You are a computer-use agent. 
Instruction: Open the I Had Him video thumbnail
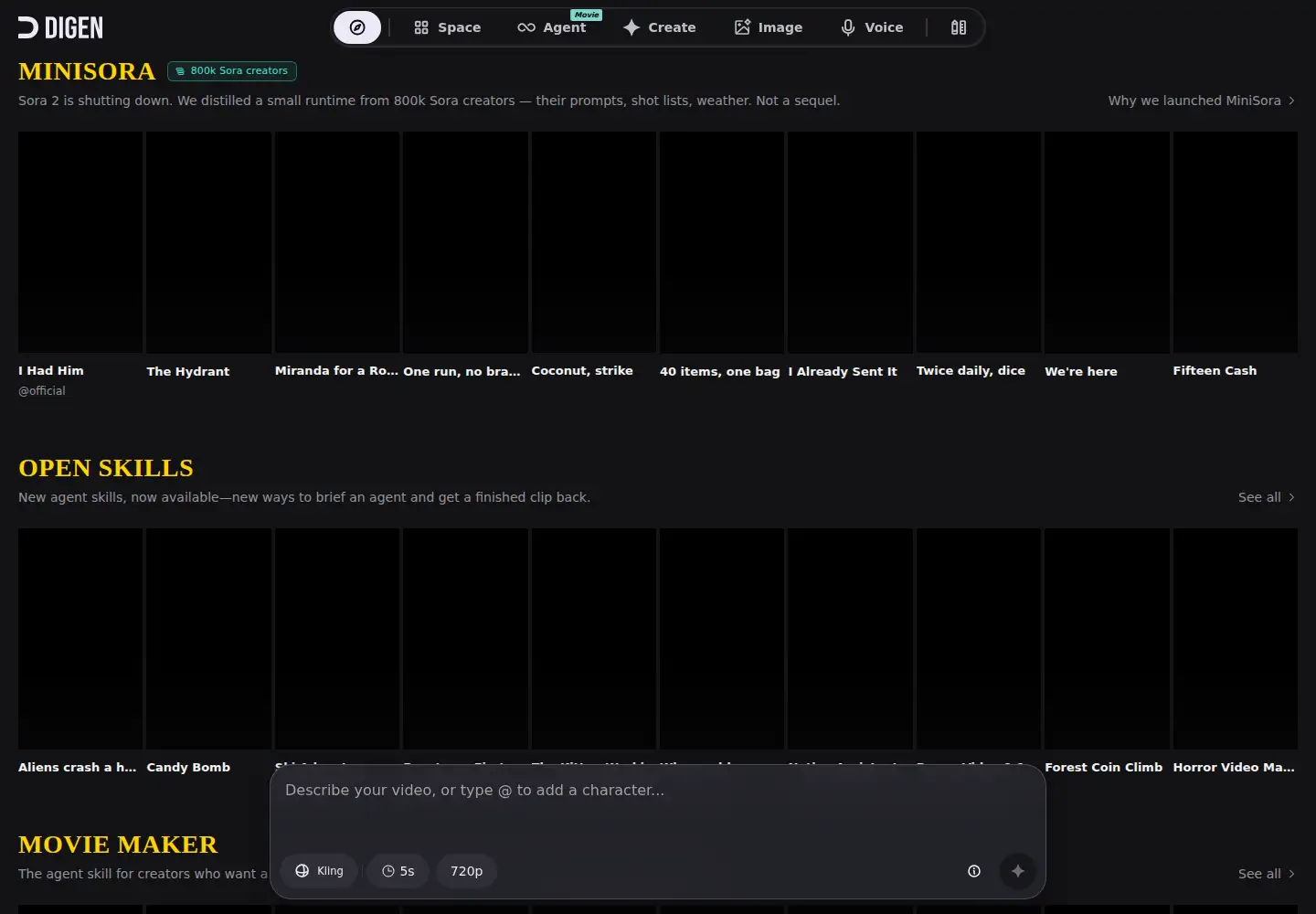tap(80, 242)
